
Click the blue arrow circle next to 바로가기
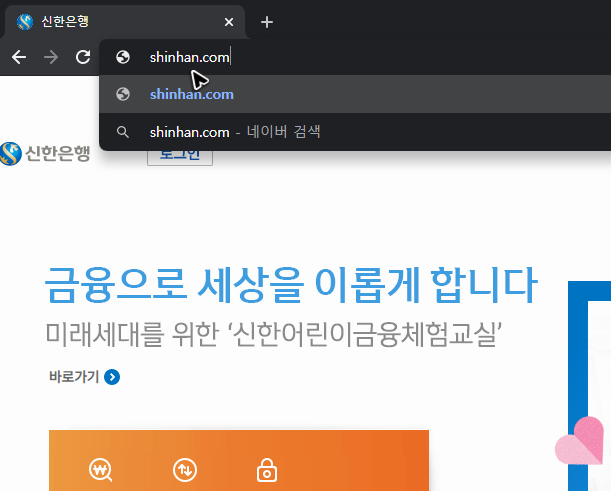[x=112, y=377]
